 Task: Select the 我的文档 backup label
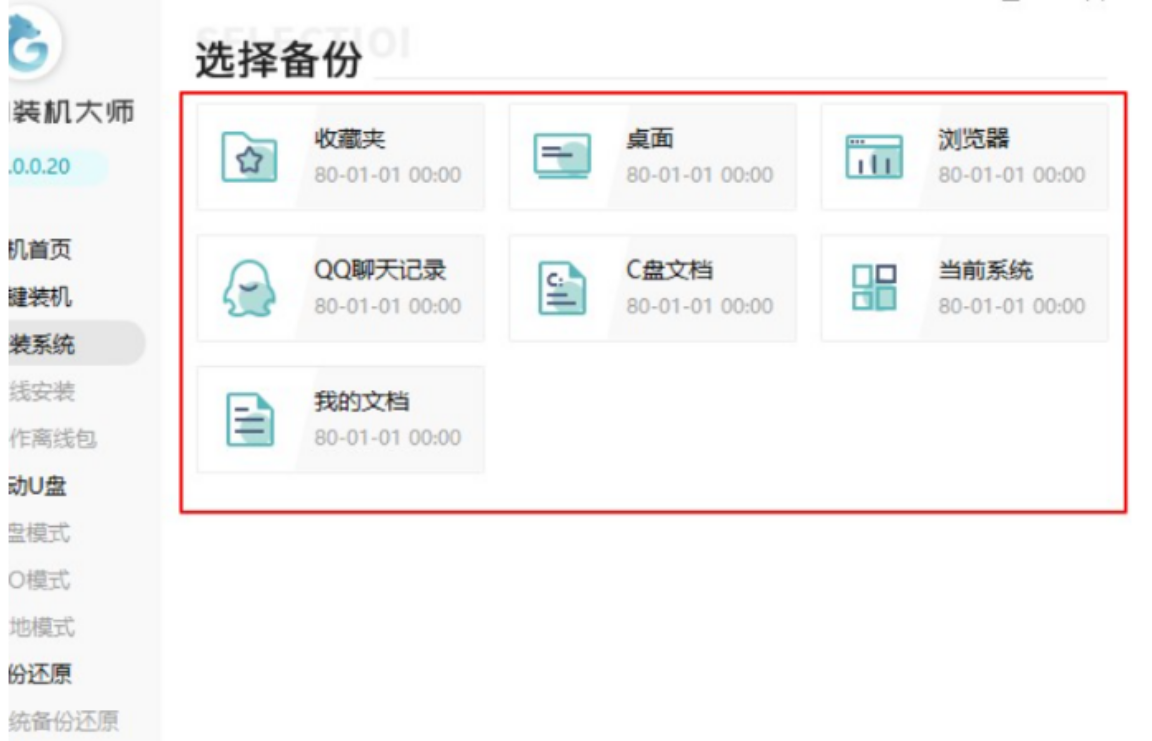tap(361, 401)
